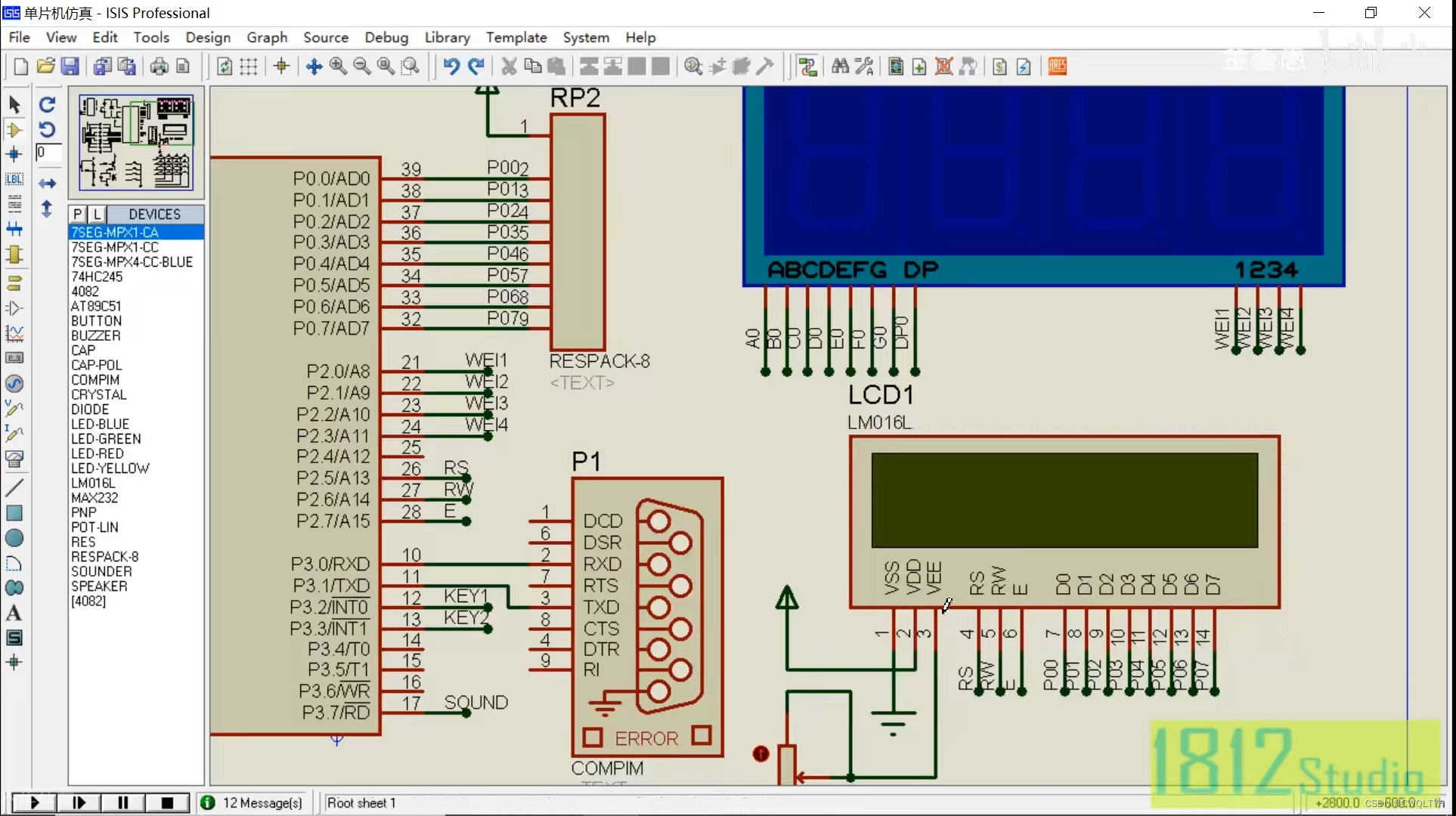Click on Root sheet 1 tab
The height and width of the screenshot is (816, 1456).
point(361,802)
